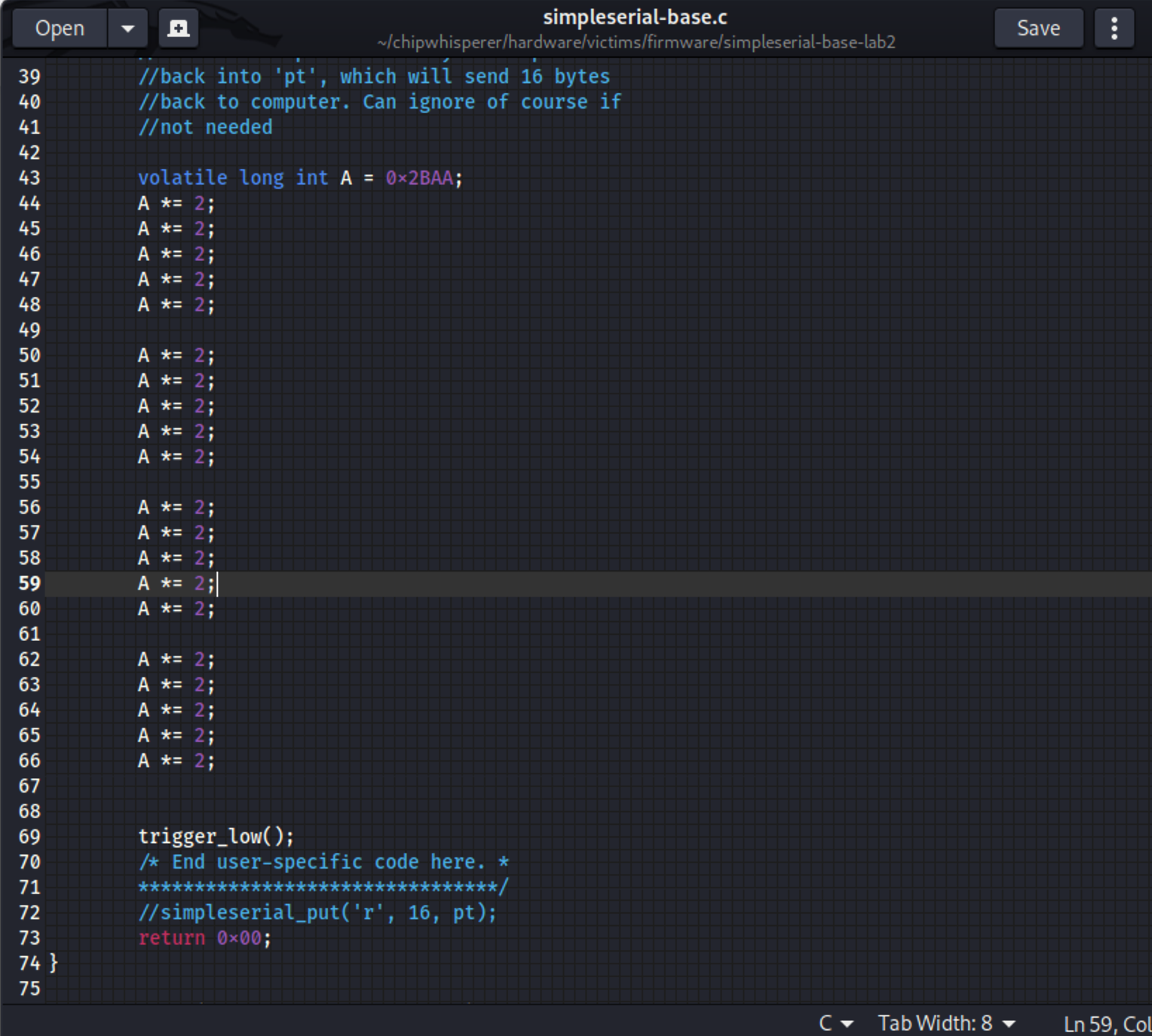Viewport: 1152px width, 1036px height.
Task: Open the C language selector in status bar
Action: pos(836,1023)
